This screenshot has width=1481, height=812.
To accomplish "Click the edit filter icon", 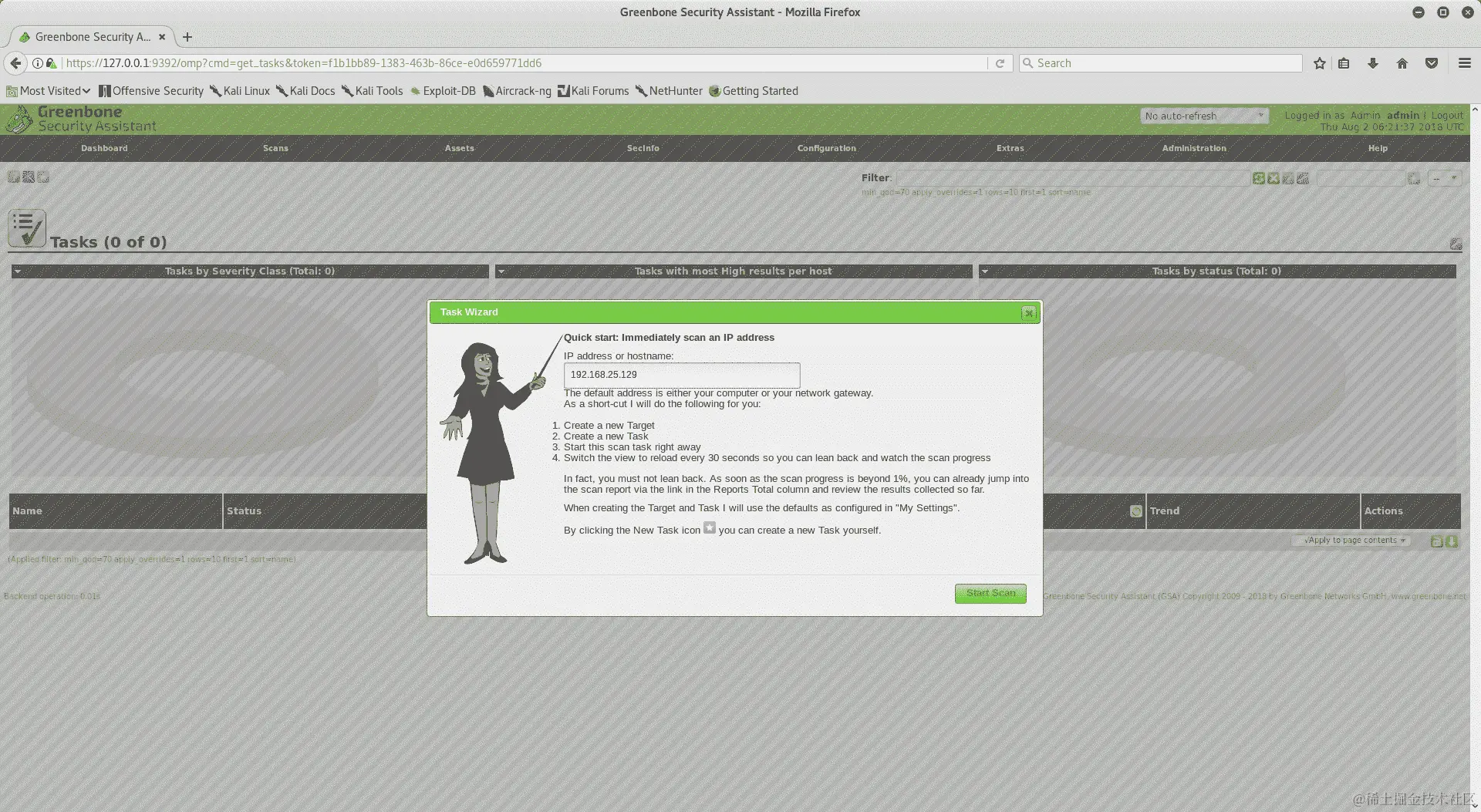I will click(1303, 178).
